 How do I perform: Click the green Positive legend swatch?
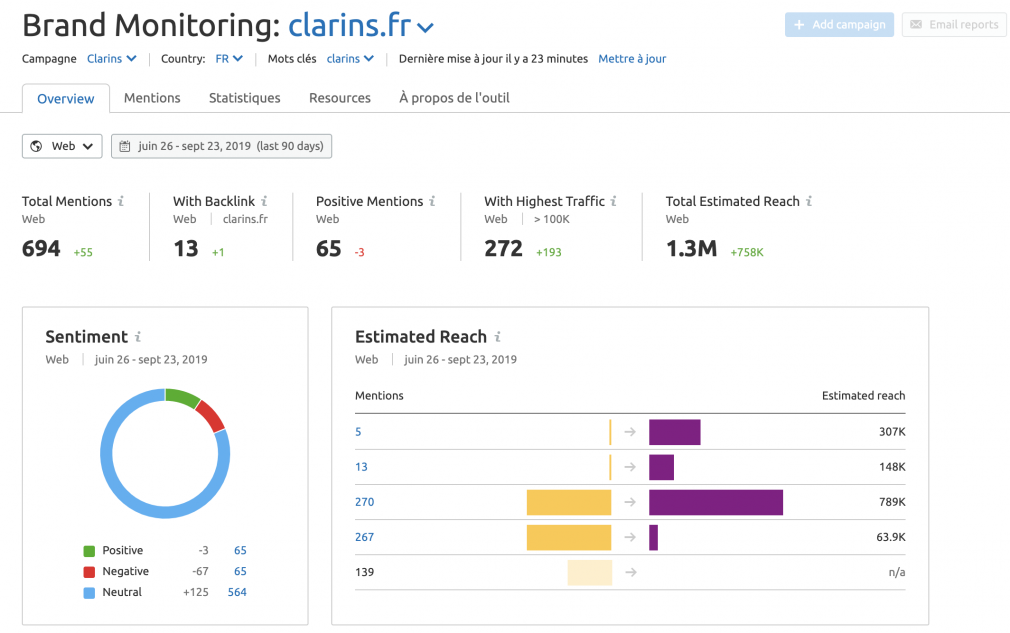(90, 551)
